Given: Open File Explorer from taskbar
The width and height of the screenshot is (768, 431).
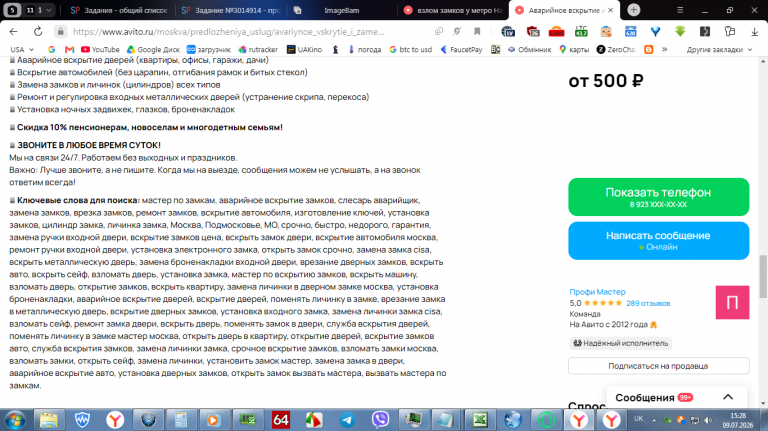Looking at the screenshot, I should click(49, 420).
